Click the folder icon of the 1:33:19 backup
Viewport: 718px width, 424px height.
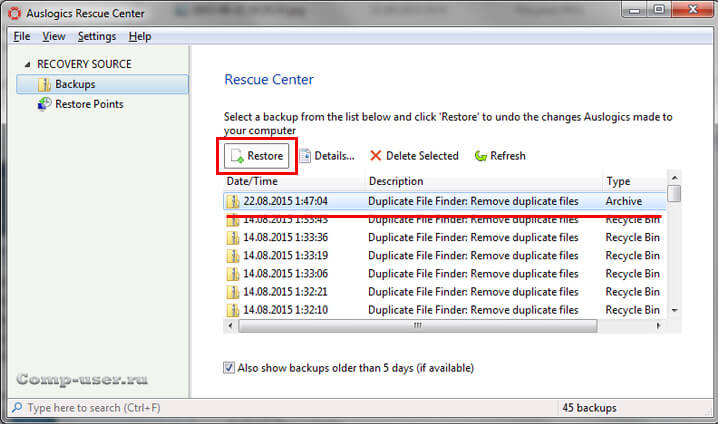tap(233, 255)
